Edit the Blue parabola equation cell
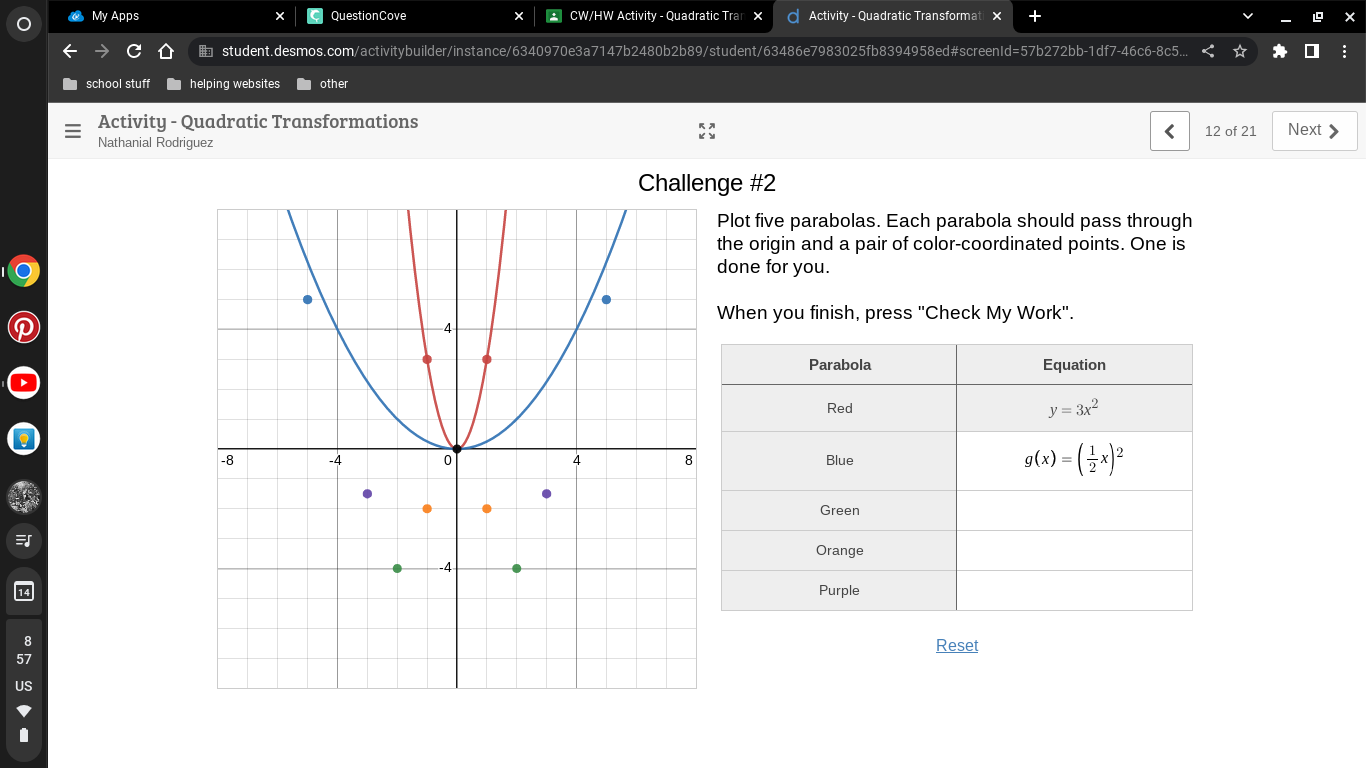1366x768 pixels. [x=1074, y=461]
